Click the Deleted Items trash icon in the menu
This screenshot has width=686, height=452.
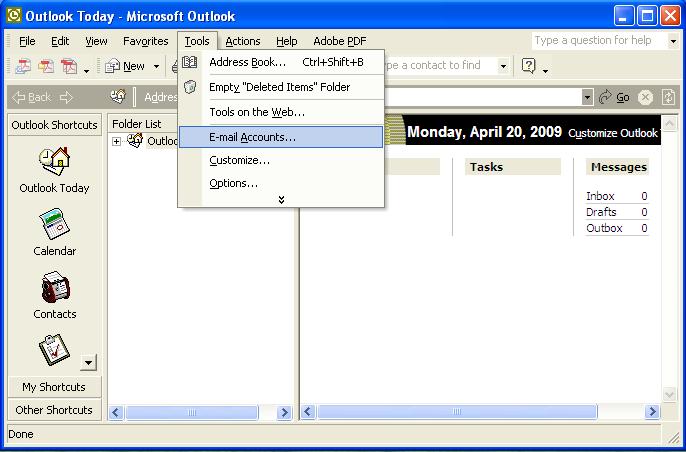coord(189,87)
